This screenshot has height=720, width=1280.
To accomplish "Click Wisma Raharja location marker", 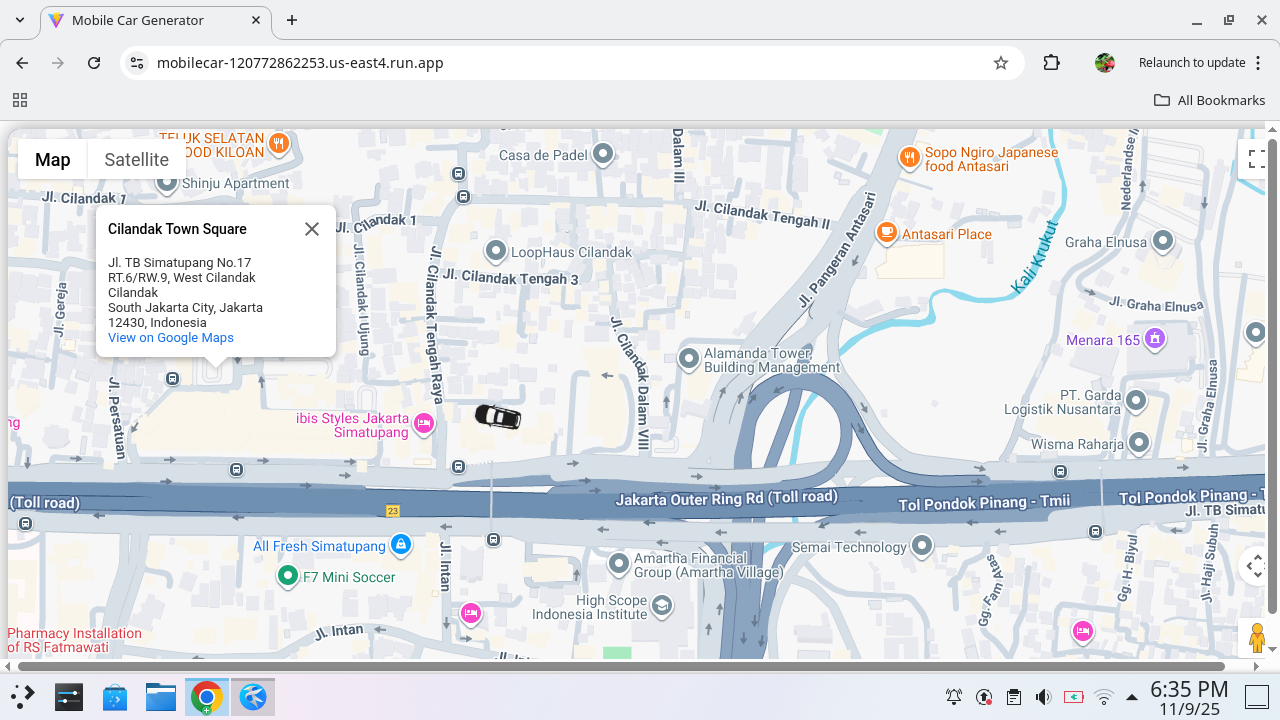I will [1139, 443].
